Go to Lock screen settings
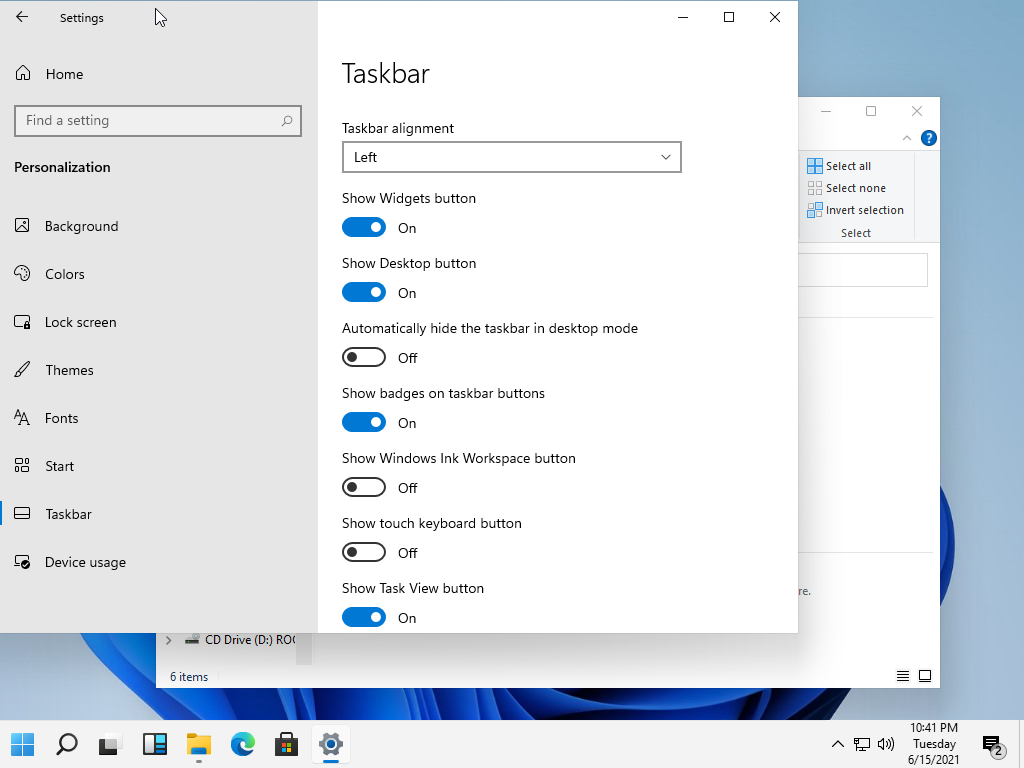Viewport: 1024px width, 768px height. point(80,322)
